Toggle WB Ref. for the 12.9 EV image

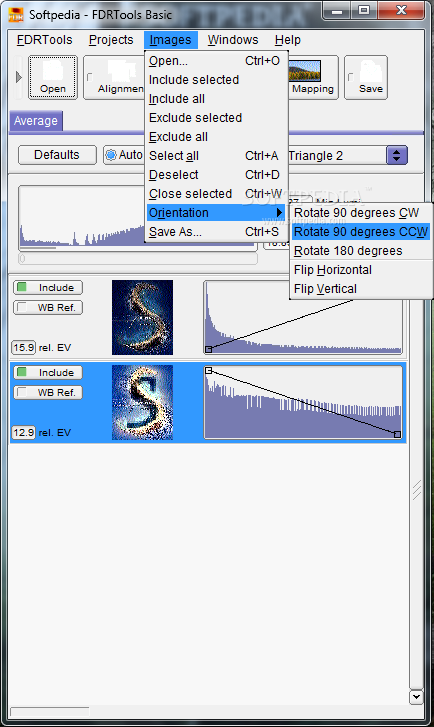pyautogui.click(x=48, y=392)
